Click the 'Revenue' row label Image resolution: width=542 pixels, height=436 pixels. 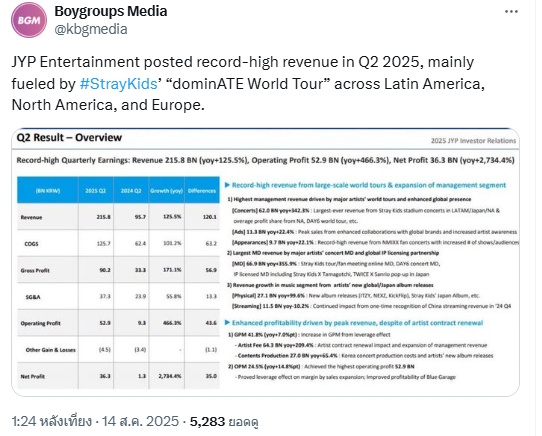click(31, 217)
